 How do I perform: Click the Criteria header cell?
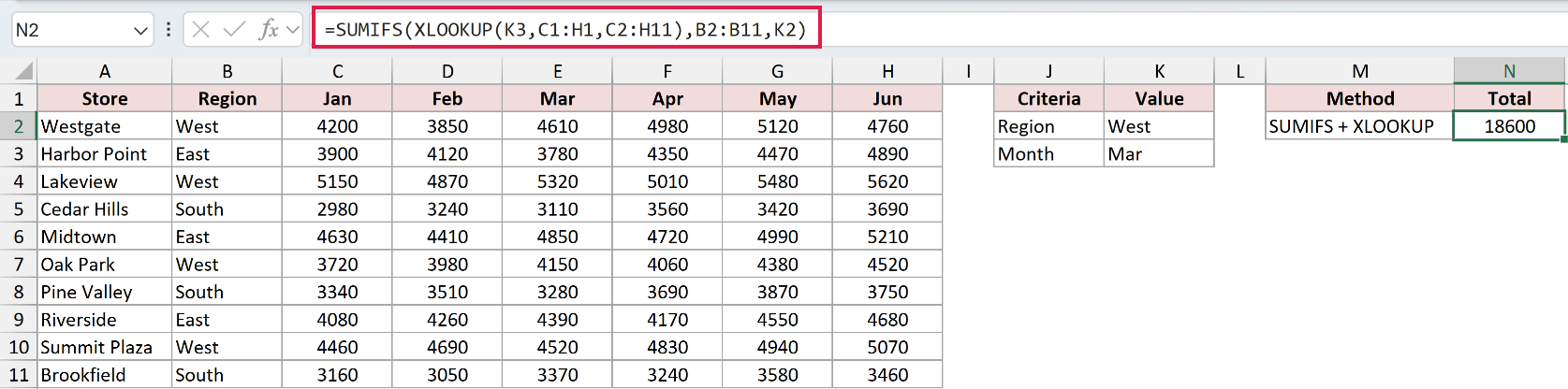click(1048, 99)
